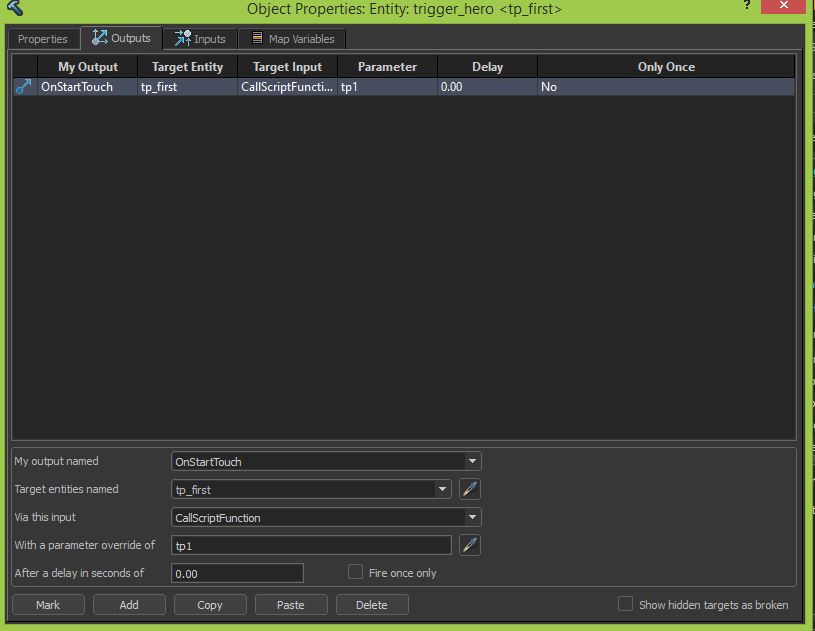The width and height of the screenshot is (815, 631).
Task: Click the Mark button
Action: click(48, 605)
